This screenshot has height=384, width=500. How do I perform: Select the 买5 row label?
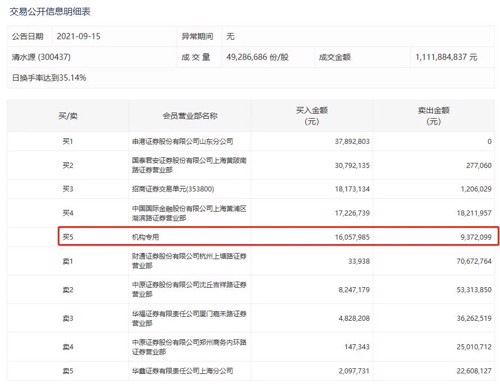(68, 237)
